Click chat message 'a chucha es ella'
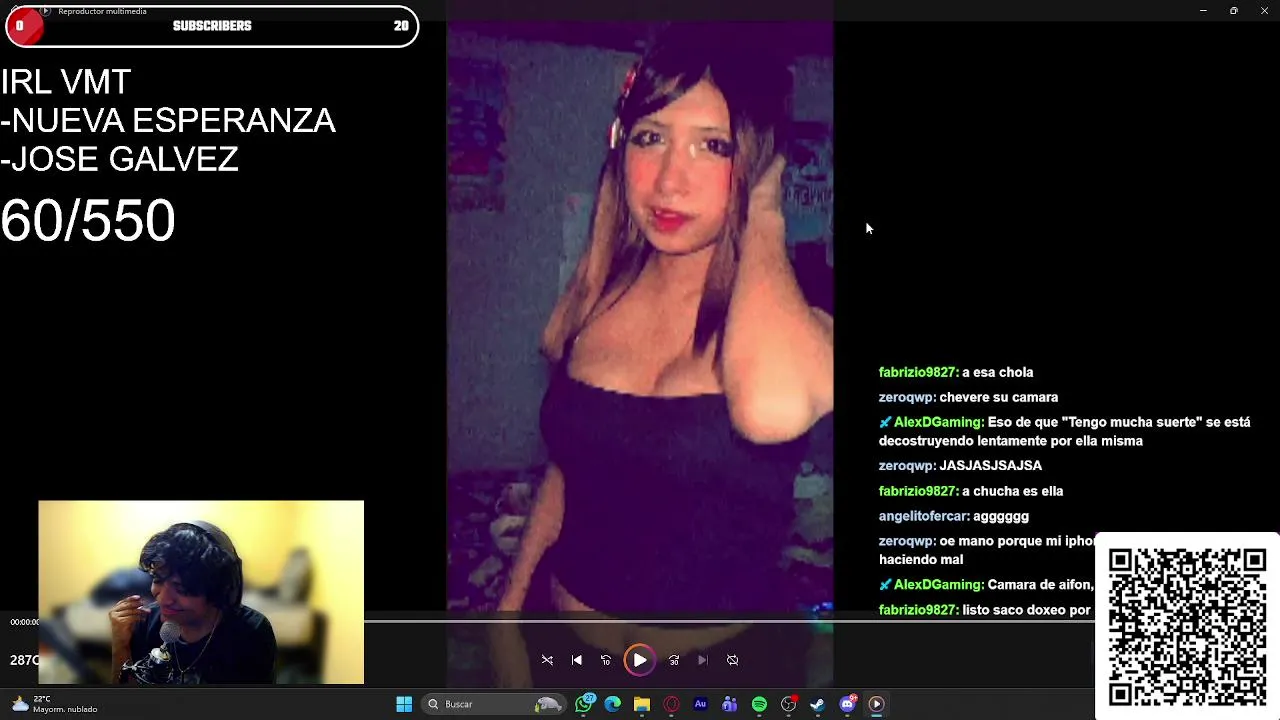1280x720 pixels. click(x=1013, y=491)
